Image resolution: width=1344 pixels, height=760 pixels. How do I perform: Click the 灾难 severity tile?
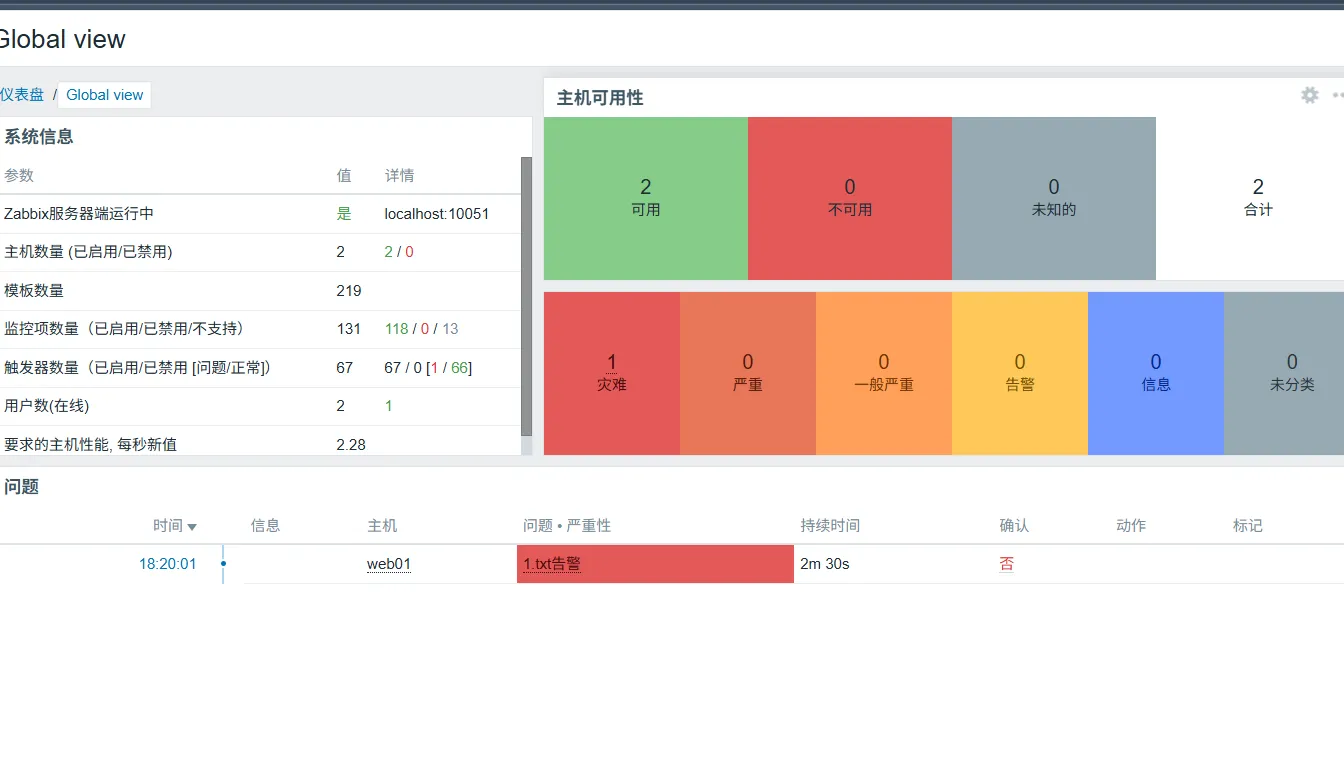point(611,373)
